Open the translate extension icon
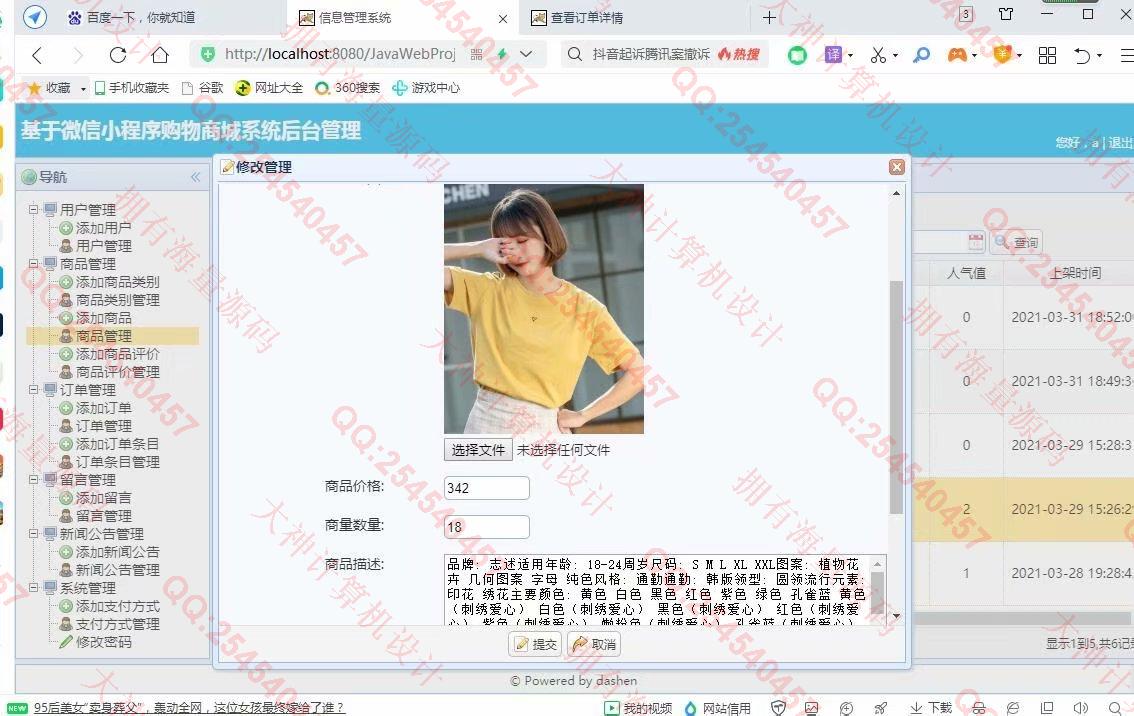The width and height of the screenshot is (1134, 716). (x=833, y=54)
